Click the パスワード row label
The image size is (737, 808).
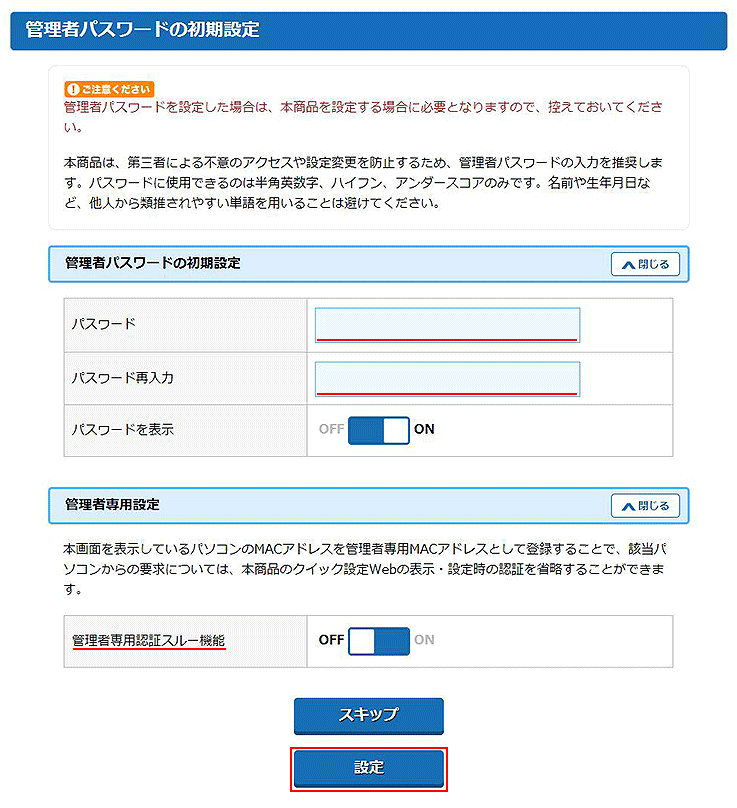point(104,325)
